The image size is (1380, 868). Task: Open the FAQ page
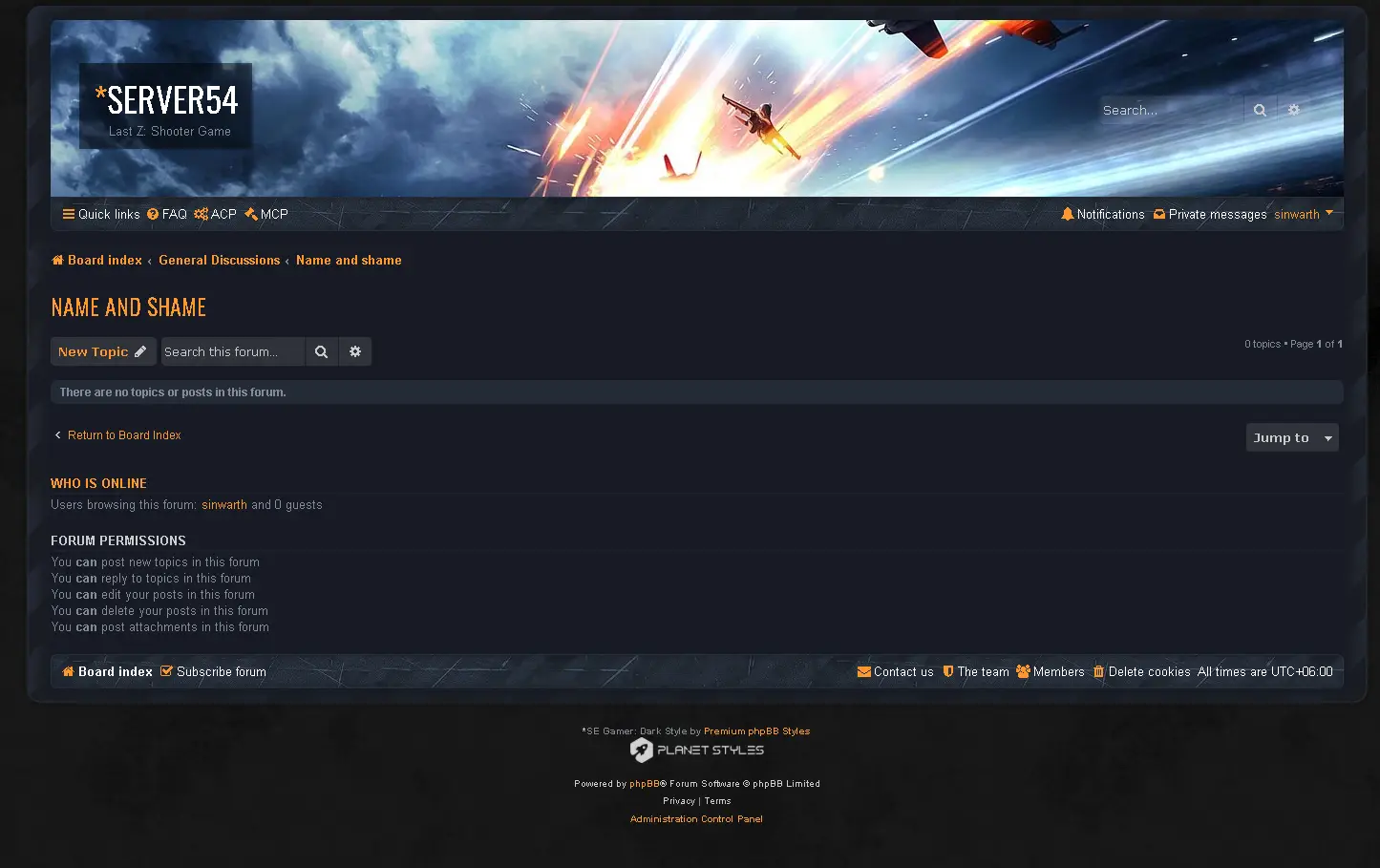[x=167, y=214]
